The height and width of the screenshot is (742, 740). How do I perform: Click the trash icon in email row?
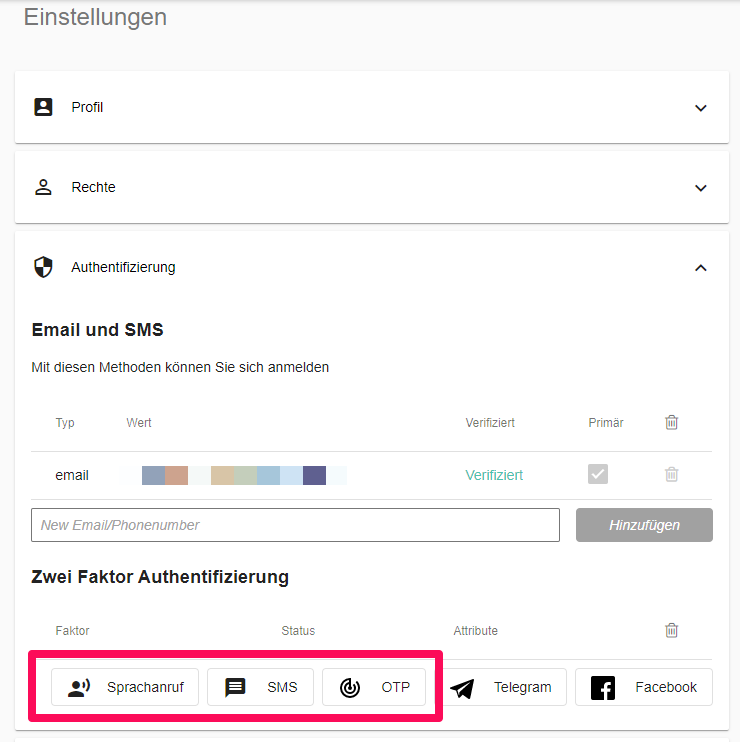(x=672, y=475)
